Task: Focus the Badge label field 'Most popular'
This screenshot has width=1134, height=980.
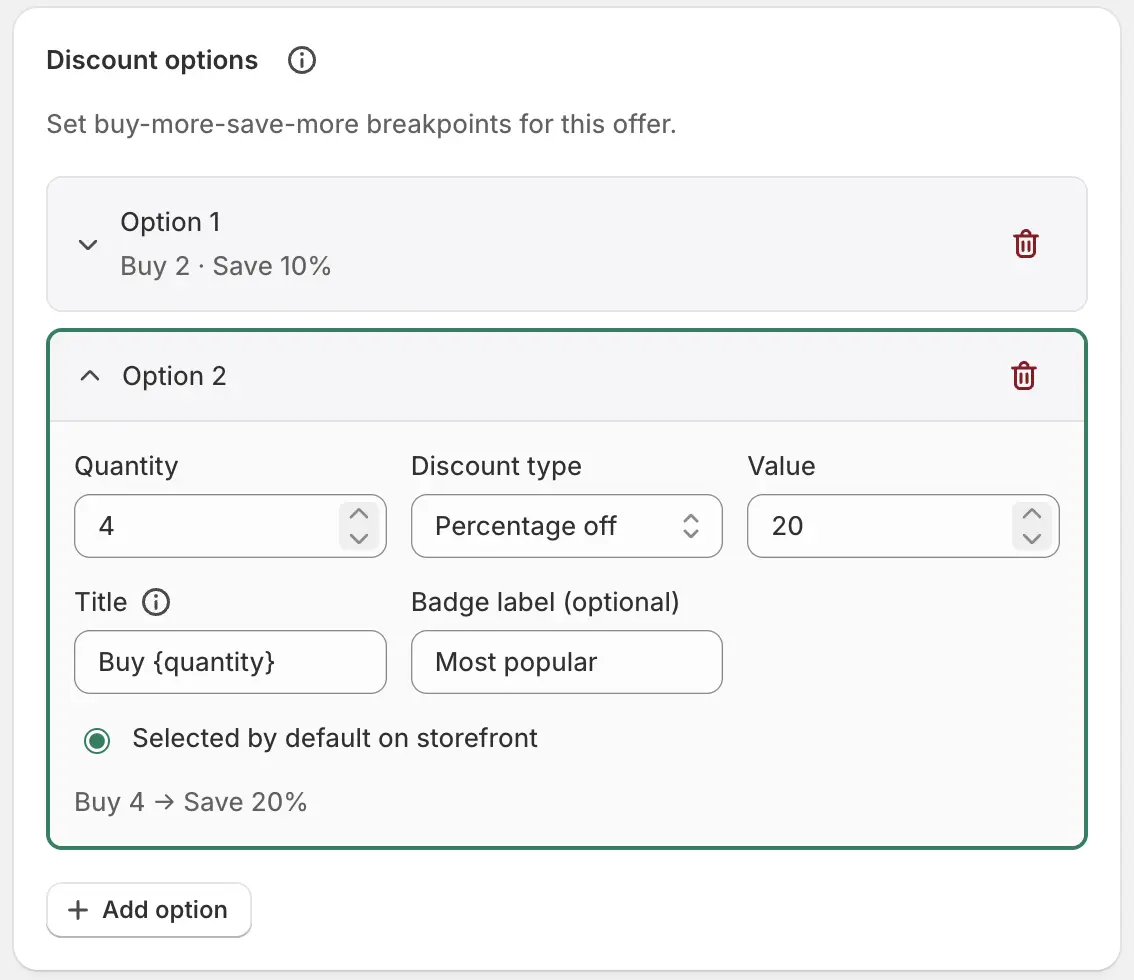Action: click(x=566, y=662)
